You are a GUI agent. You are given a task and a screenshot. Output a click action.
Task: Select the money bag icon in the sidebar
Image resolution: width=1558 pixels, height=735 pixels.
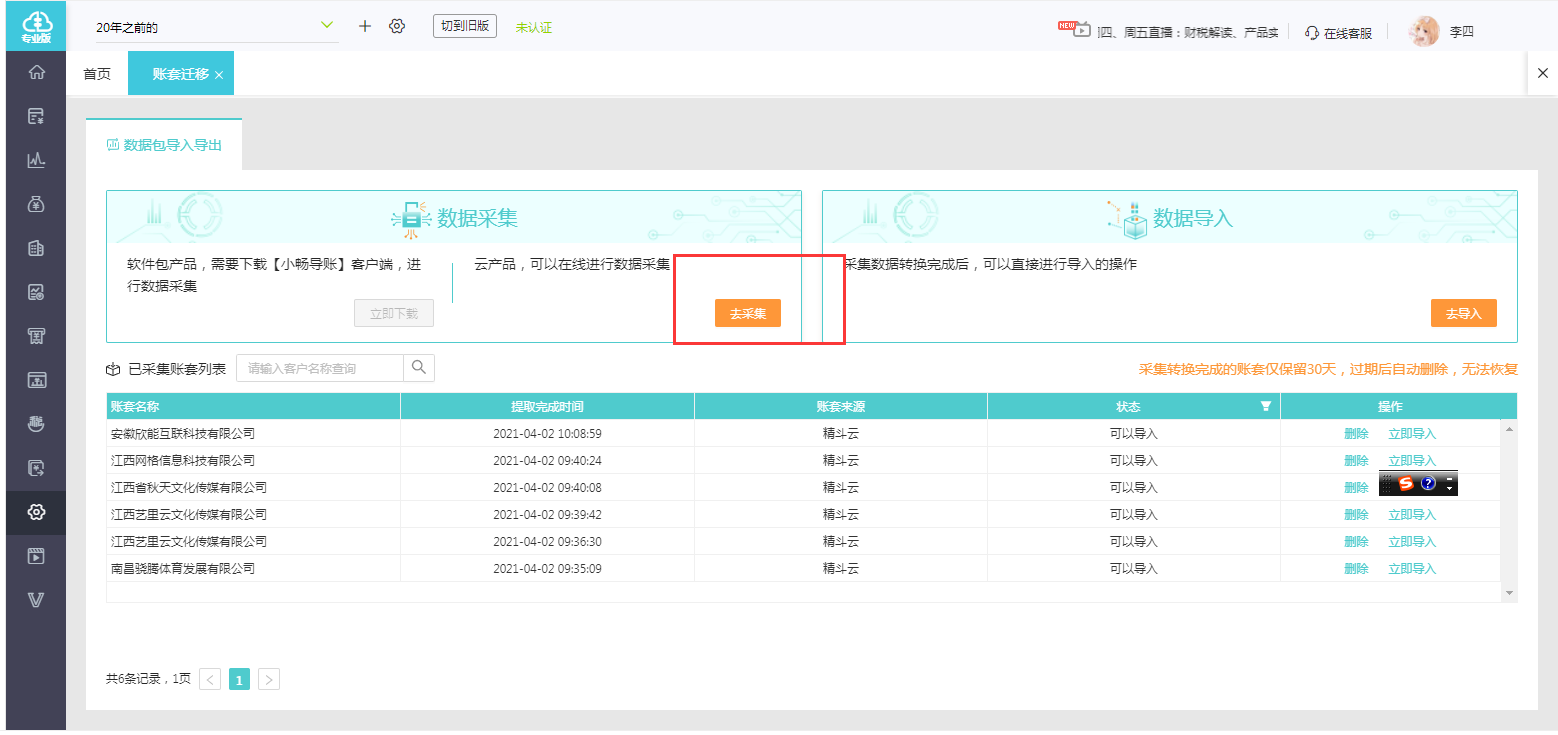pyautogui.click(x=36, y=204)
